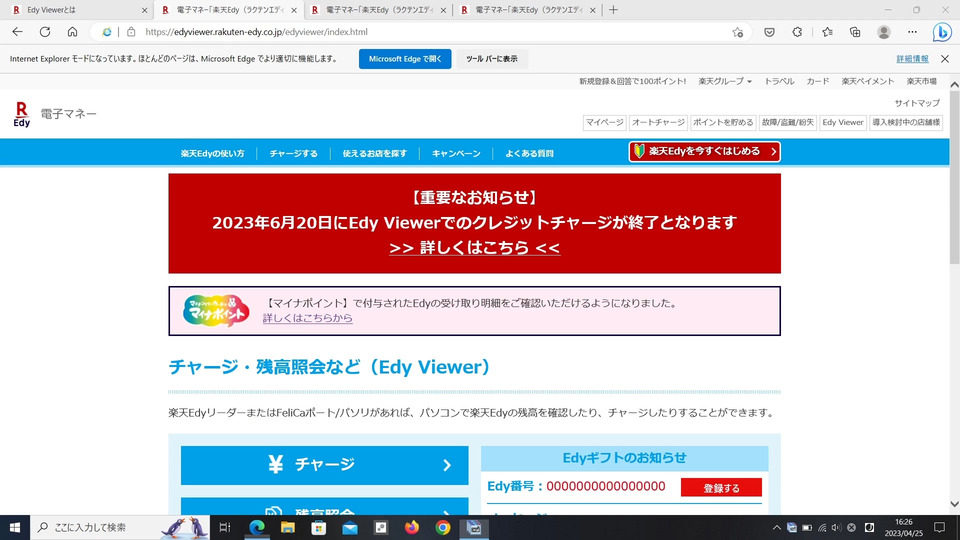Open 使えるお店を探す menu item
This screenshot has height=540, width=960.
(374, 153)
